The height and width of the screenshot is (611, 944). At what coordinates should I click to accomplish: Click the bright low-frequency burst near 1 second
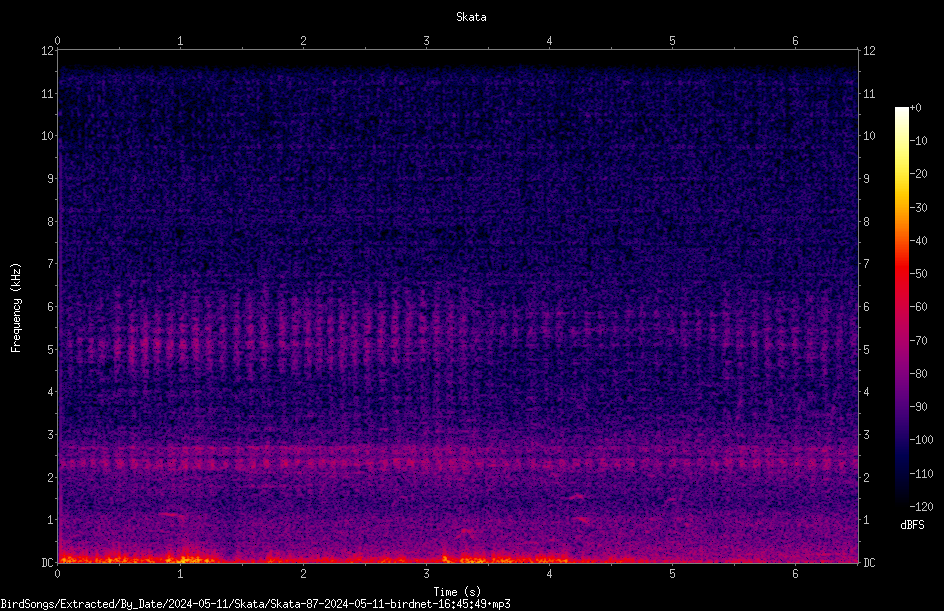(x=187, y=557)
